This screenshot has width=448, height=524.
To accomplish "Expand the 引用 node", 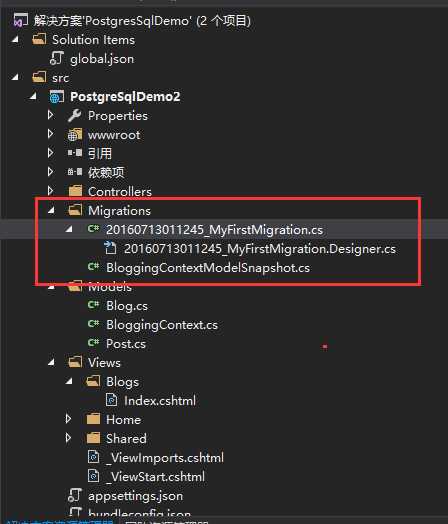I will [51, 153].
